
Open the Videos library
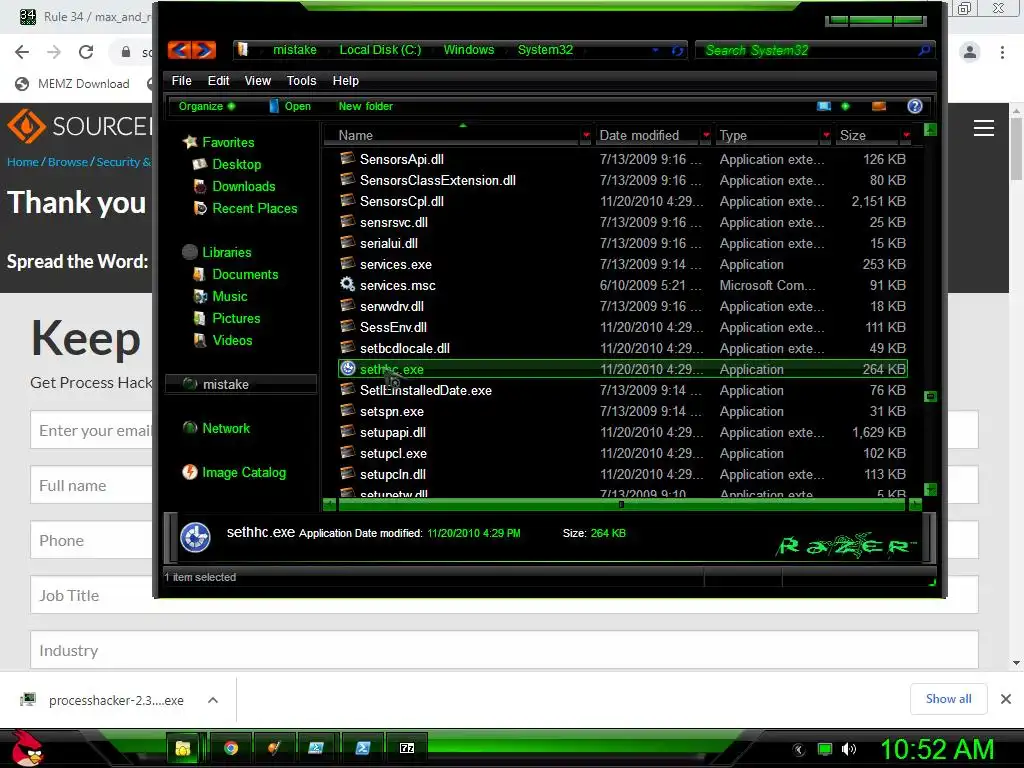232,340
